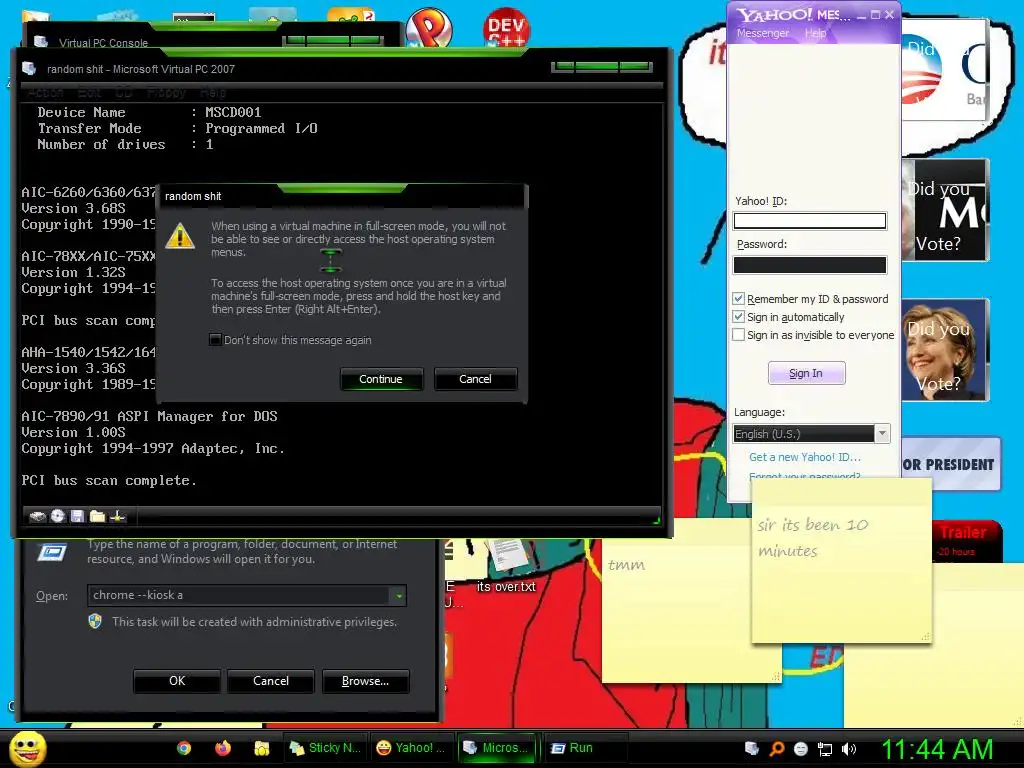Open the Dev-C++ desktop icon

(506, 27)
